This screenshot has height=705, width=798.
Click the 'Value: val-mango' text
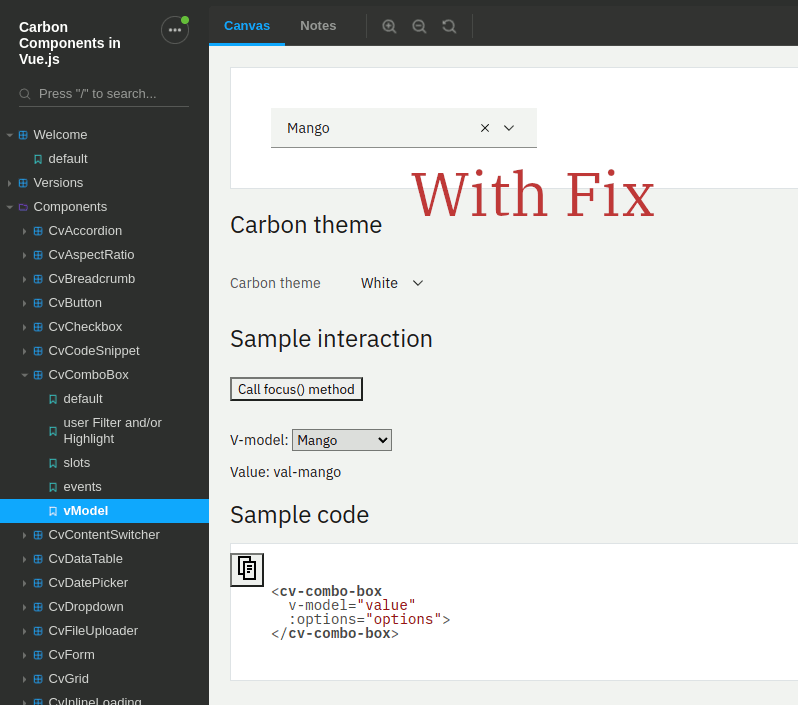pyautogui.click(x=286, y=472)
